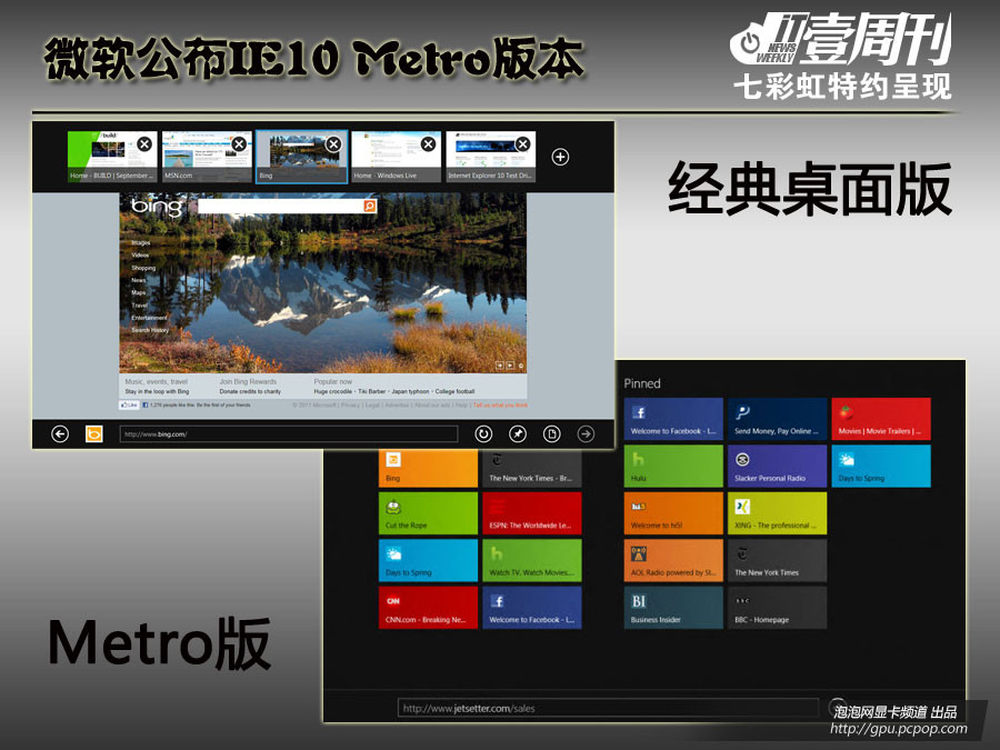Close the Internet Explorer 10 Test Drive tab
Screen dimensions: 1000x750
coord(523,144)
